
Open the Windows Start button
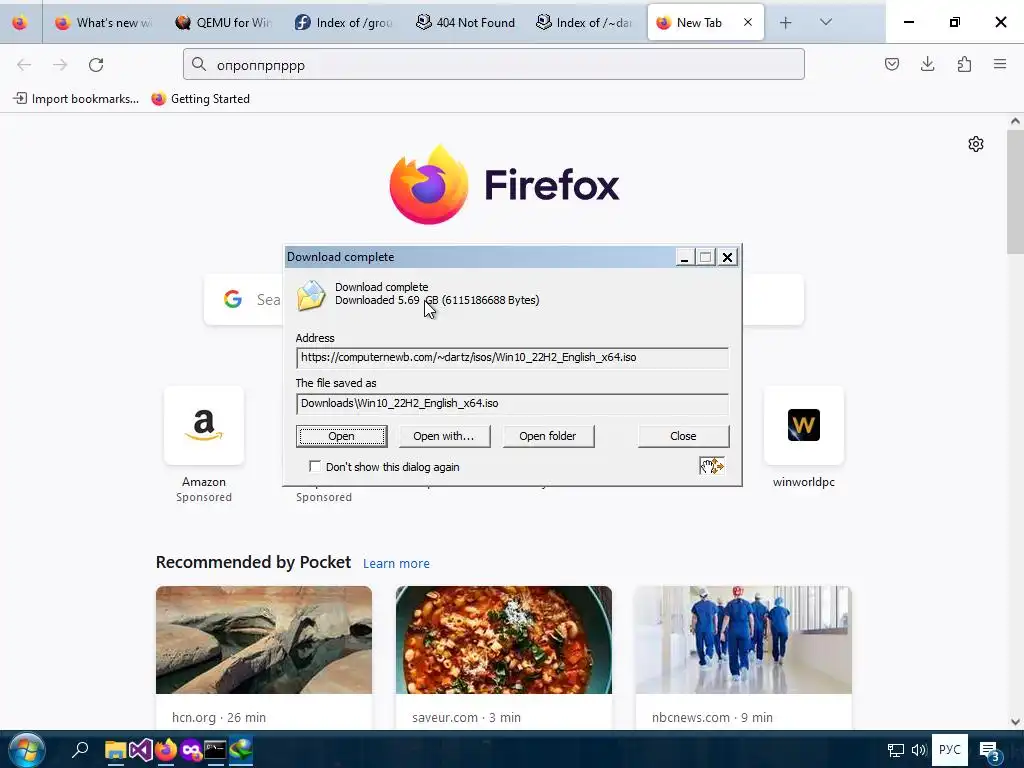[27, 750]
